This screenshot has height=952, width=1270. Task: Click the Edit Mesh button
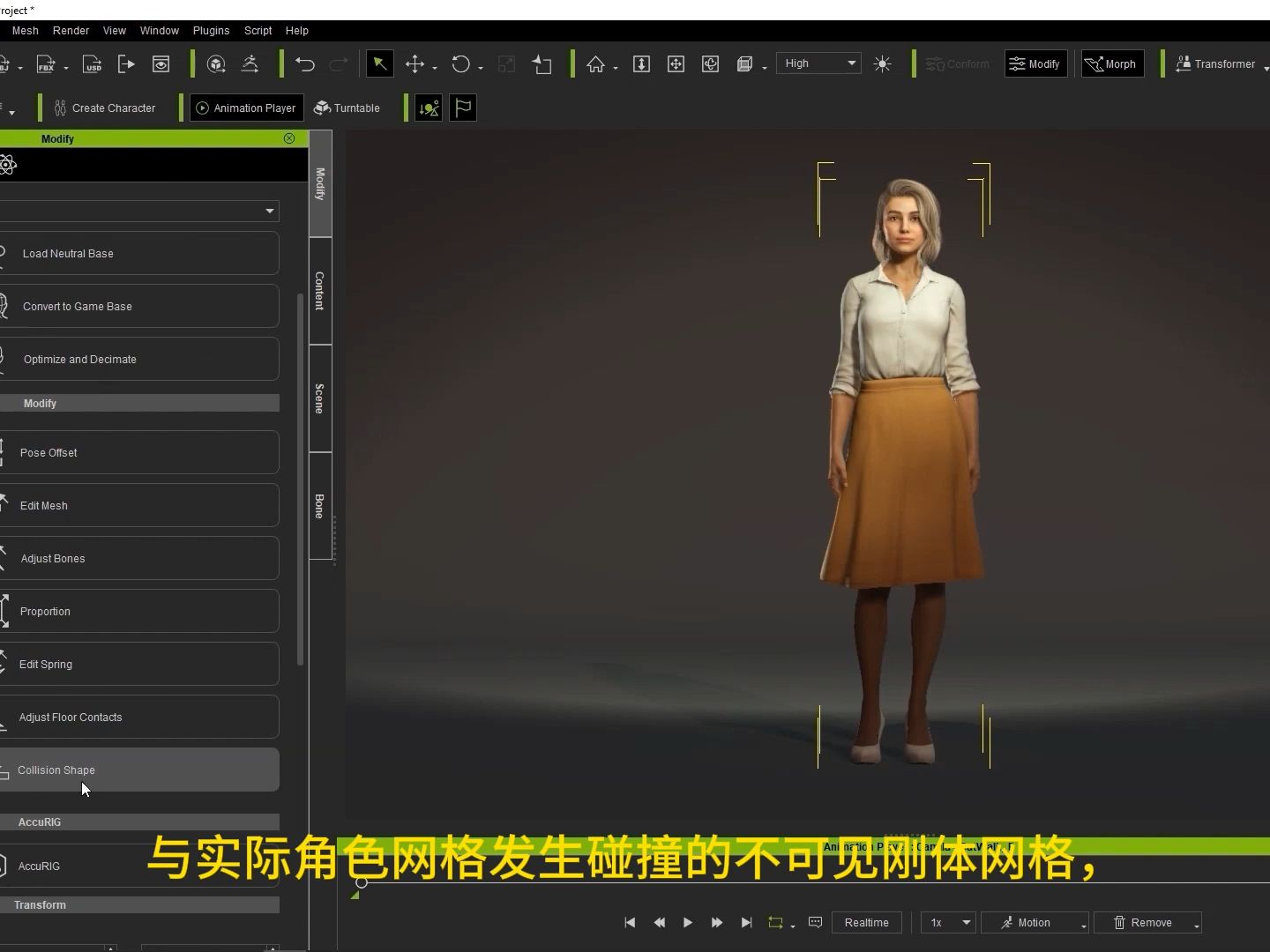(139, 506)
